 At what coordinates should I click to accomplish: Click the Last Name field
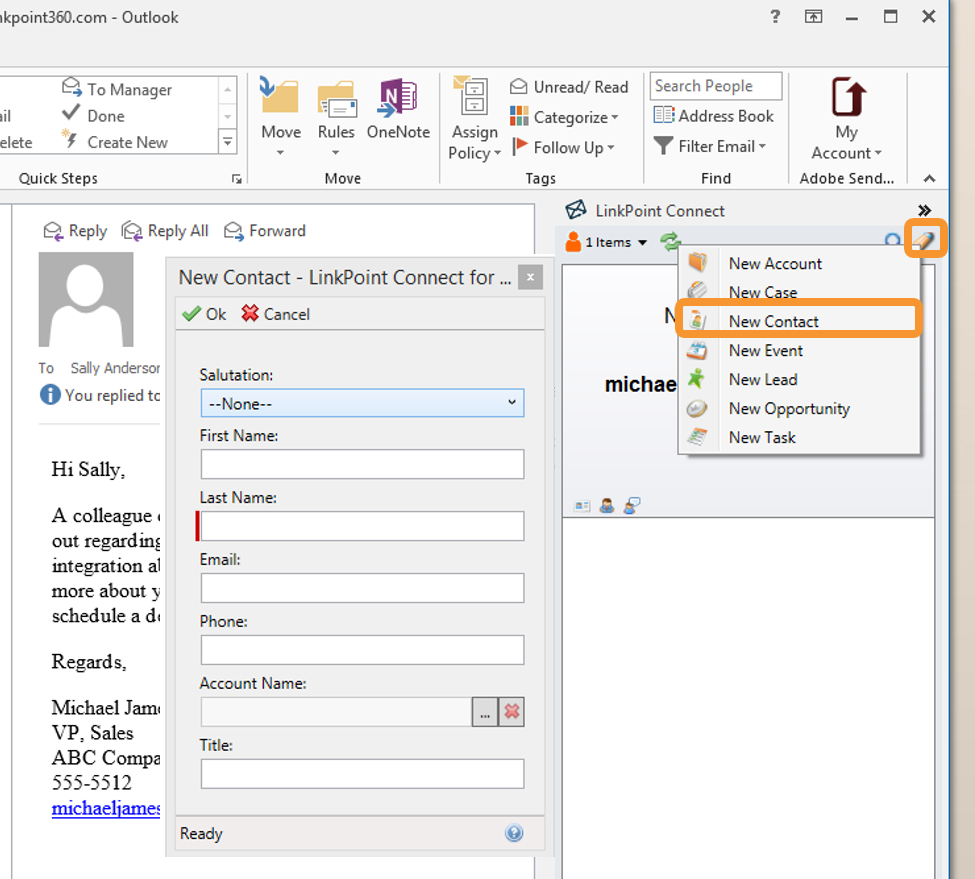(x=362, y=526)
